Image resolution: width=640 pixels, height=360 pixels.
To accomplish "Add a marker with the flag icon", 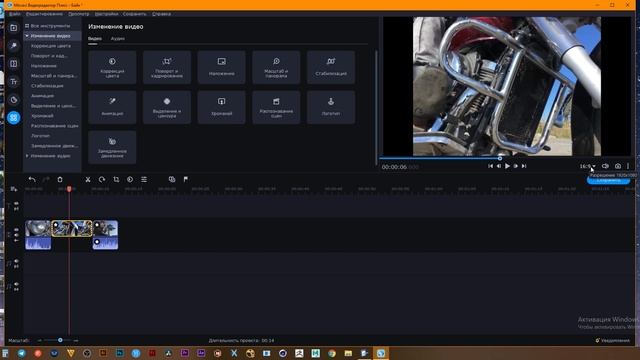I will tap(186, 180).
